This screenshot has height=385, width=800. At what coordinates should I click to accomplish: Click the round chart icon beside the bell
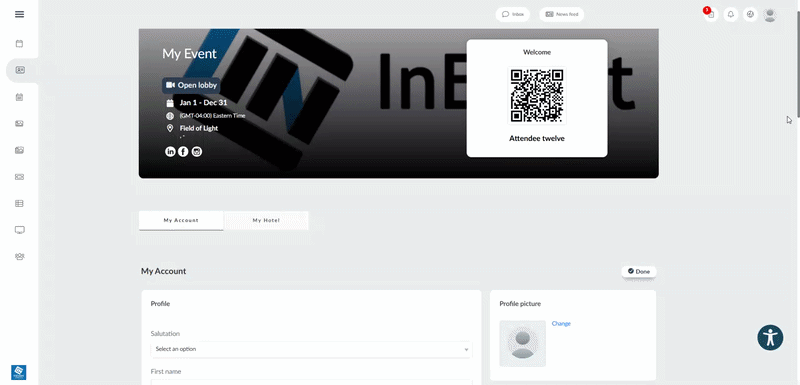(x=750, y=14)
